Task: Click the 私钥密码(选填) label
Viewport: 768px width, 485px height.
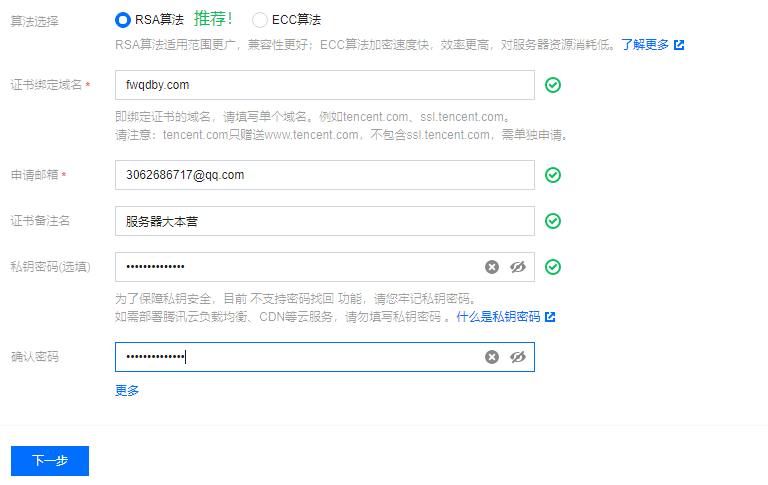Action: [51, 267]
